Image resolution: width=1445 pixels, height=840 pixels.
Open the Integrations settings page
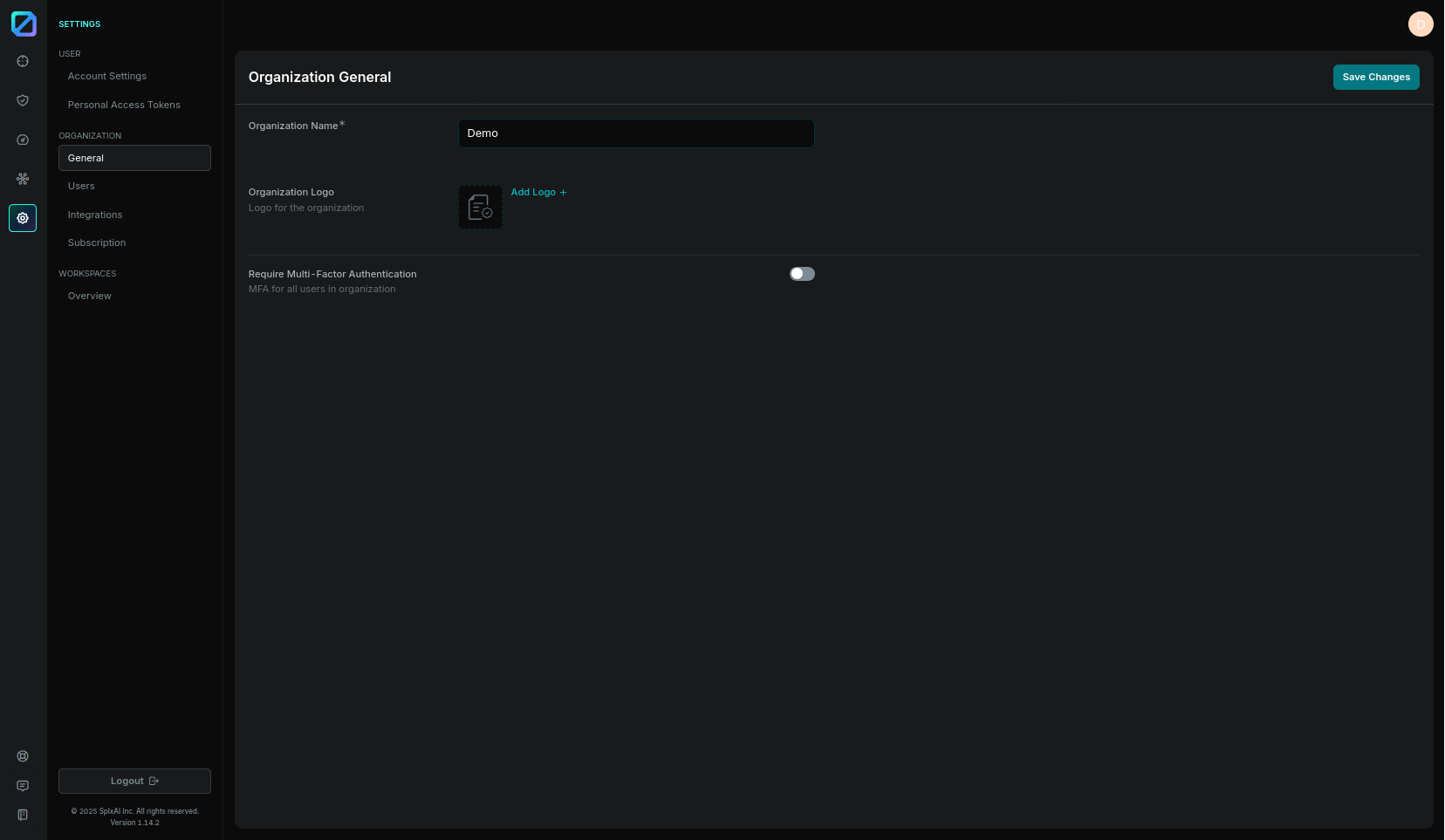pos(95,215)
